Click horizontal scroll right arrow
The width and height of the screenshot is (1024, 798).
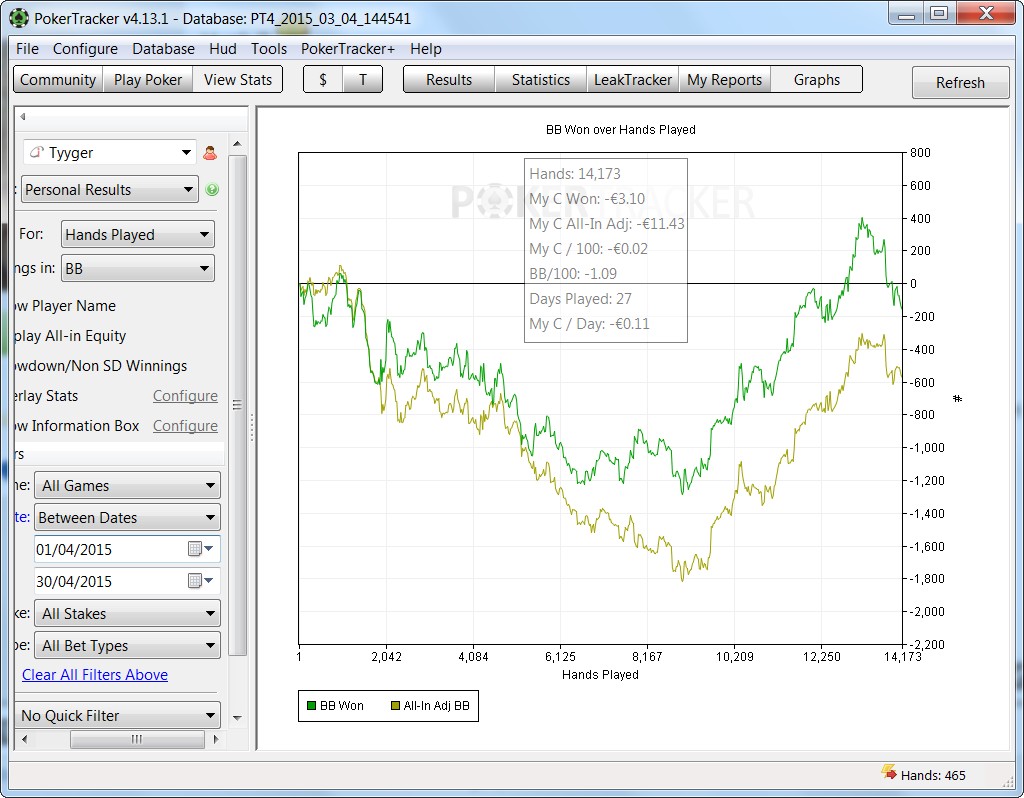pos(216,739)
